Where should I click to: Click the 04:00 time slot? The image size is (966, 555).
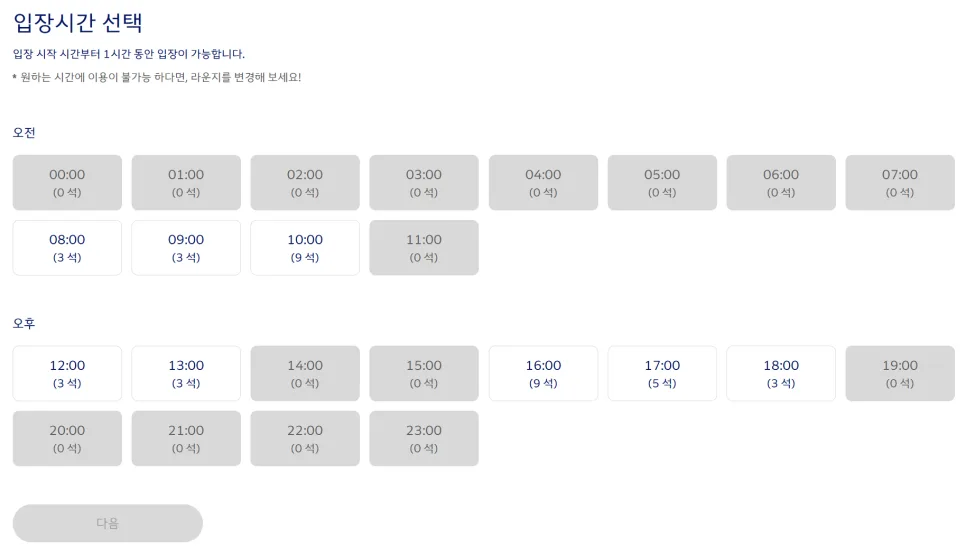[543, 183]
